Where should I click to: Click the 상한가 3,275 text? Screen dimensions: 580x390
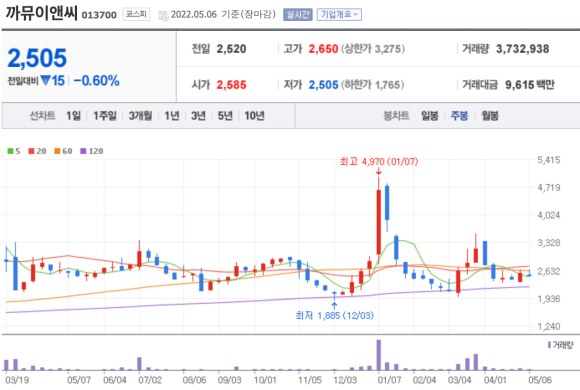[x=373, y=48]
